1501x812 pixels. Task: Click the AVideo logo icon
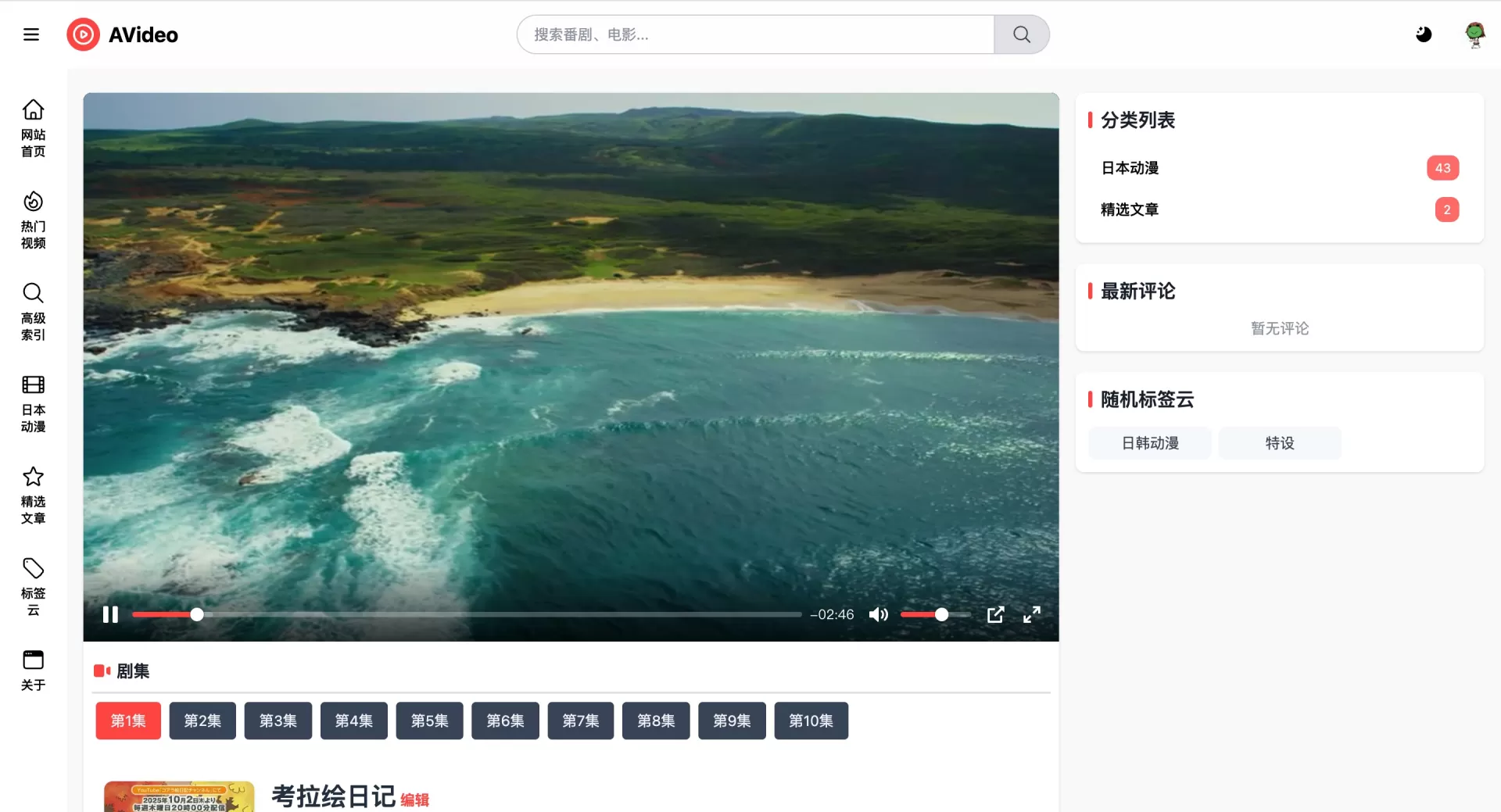[83, 34]
